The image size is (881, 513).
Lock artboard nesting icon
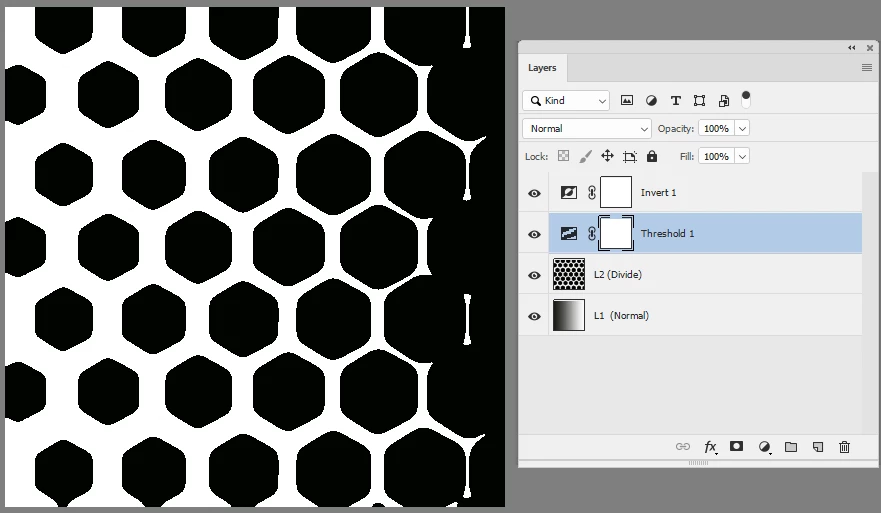[629, 156]
